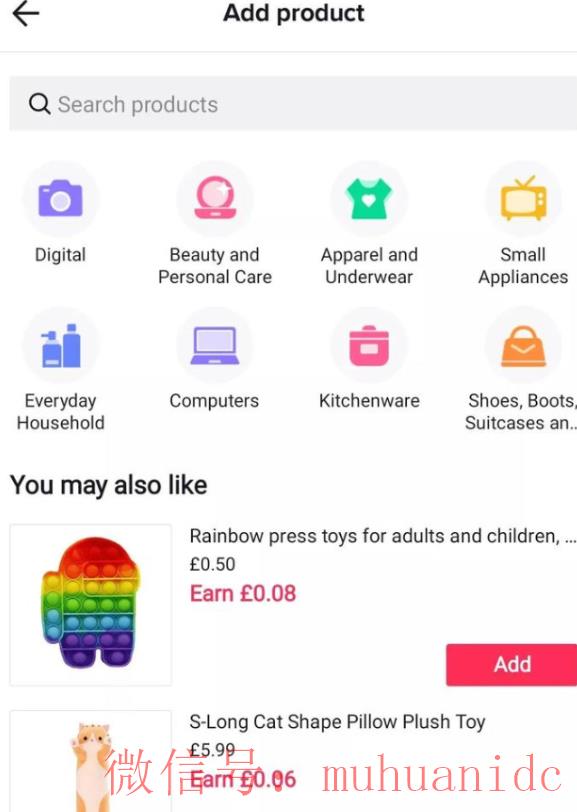Image resolution: width=577 pixels, height=812 pixels.
Task: Choose the Small Appliances TV icon
Action: coord(523,199)
